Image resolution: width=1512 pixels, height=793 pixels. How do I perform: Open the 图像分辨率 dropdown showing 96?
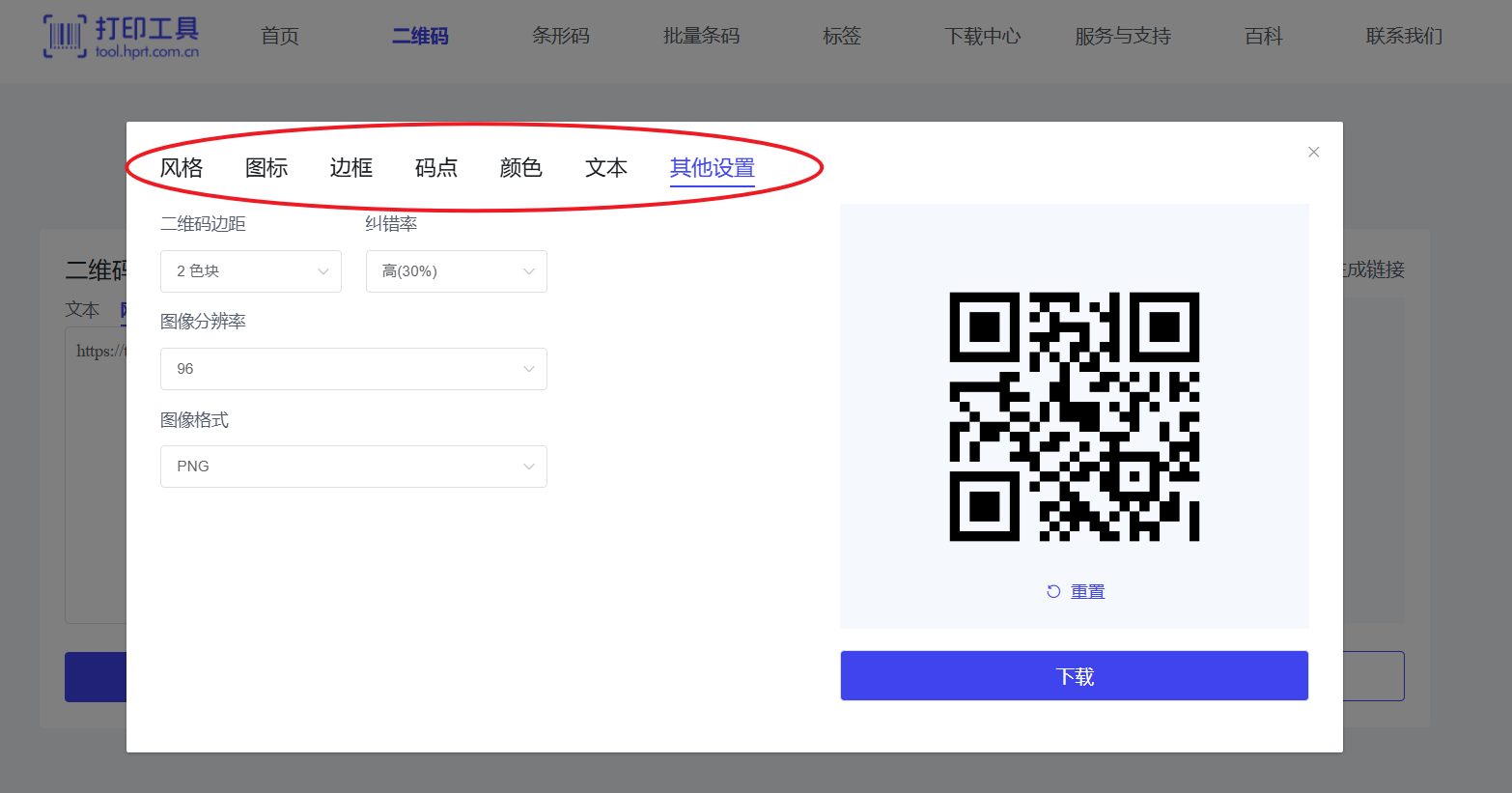[x=353, y=369]
